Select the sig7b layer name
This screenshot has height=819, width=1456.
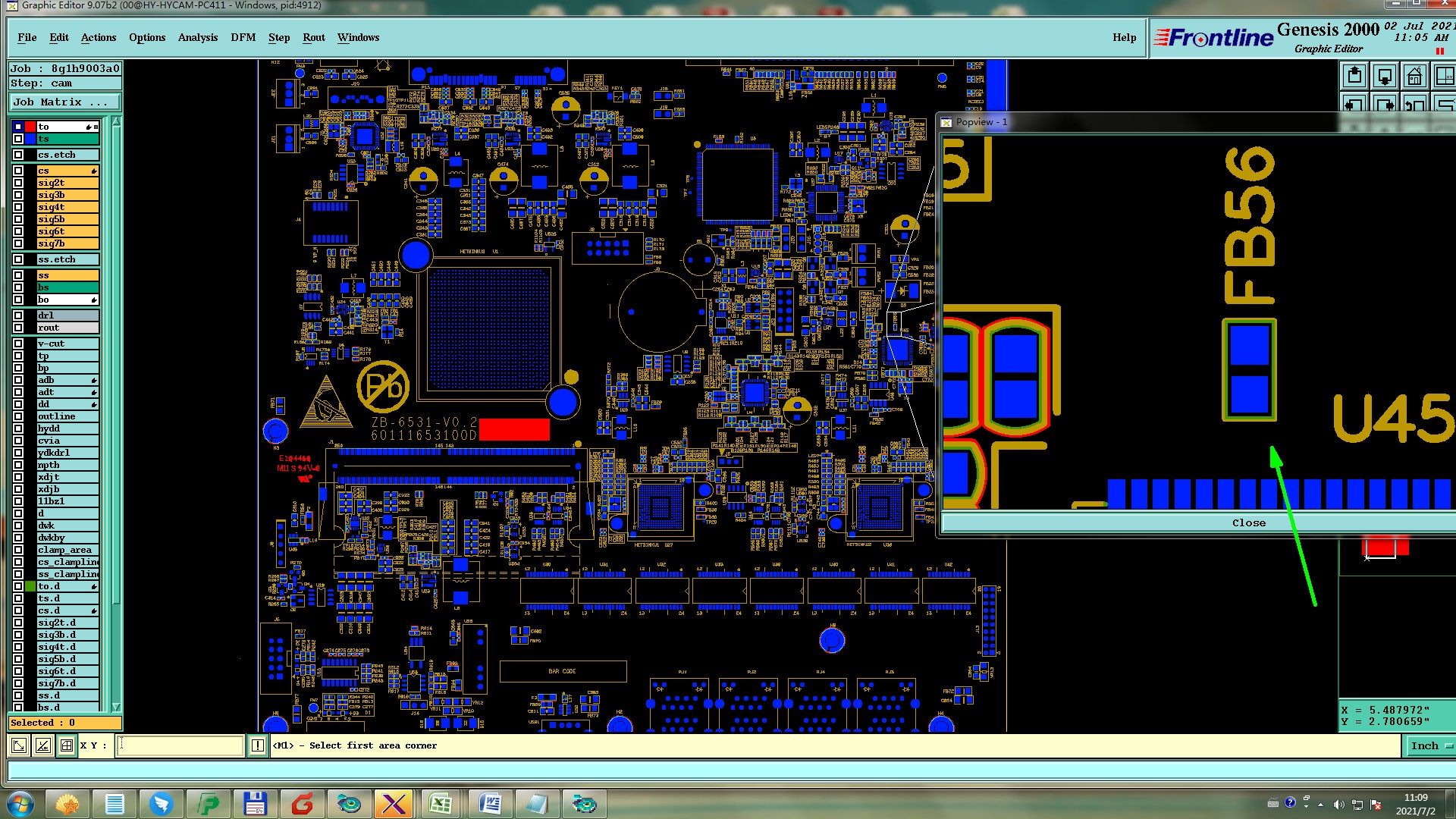click(67, 243)
